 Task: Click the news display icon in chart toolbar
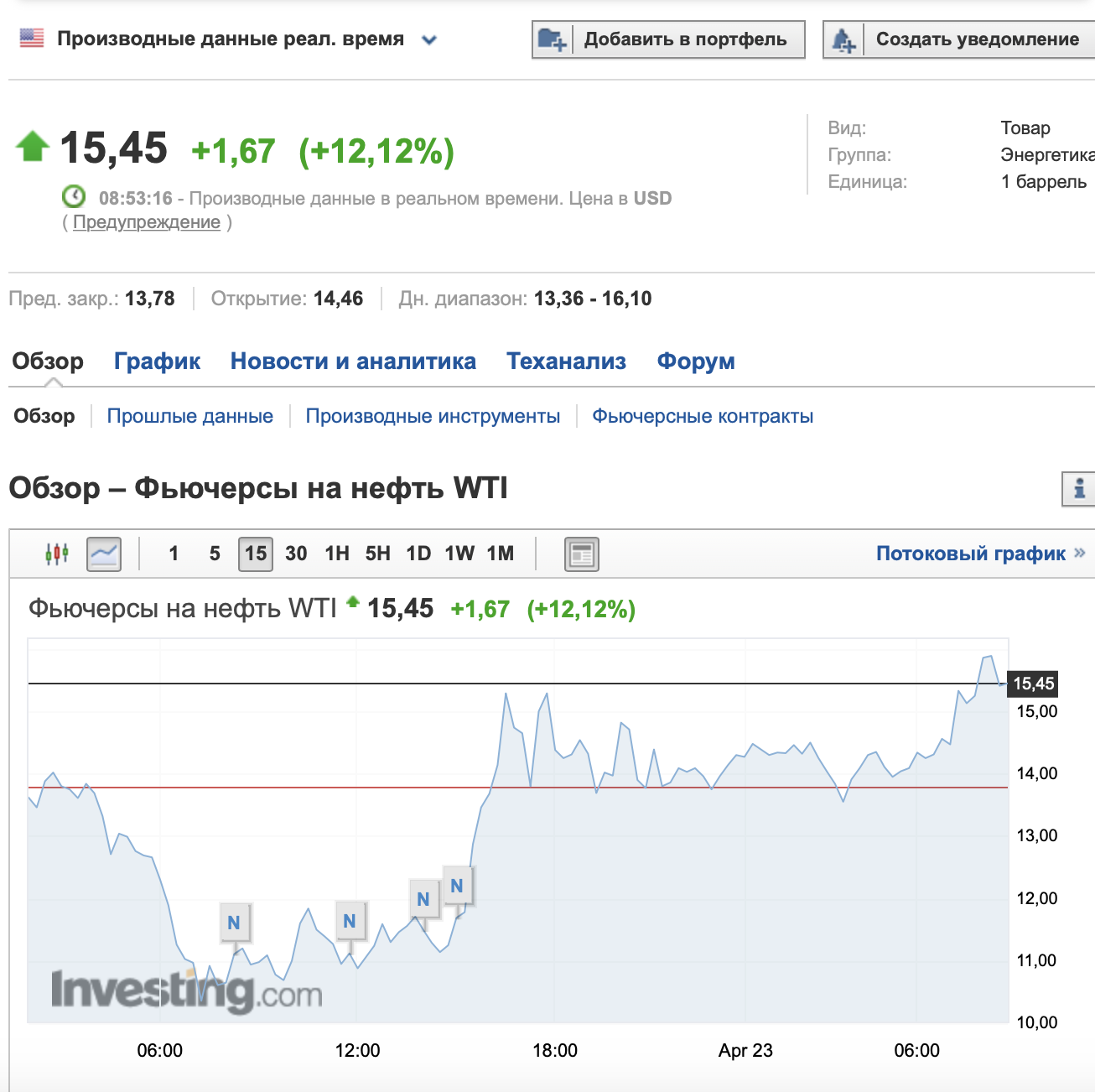(x=582, y=554)
